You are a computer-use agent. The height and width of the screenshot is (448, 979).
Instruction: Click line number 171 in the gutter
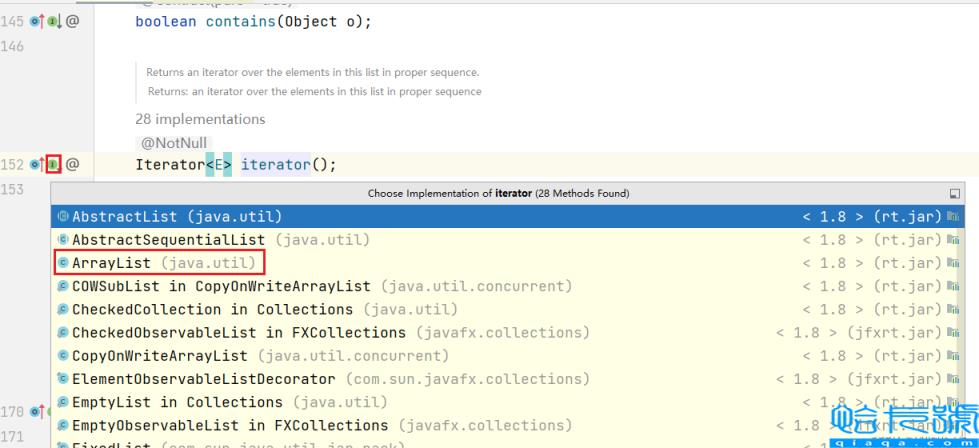[x=12, y=436]
